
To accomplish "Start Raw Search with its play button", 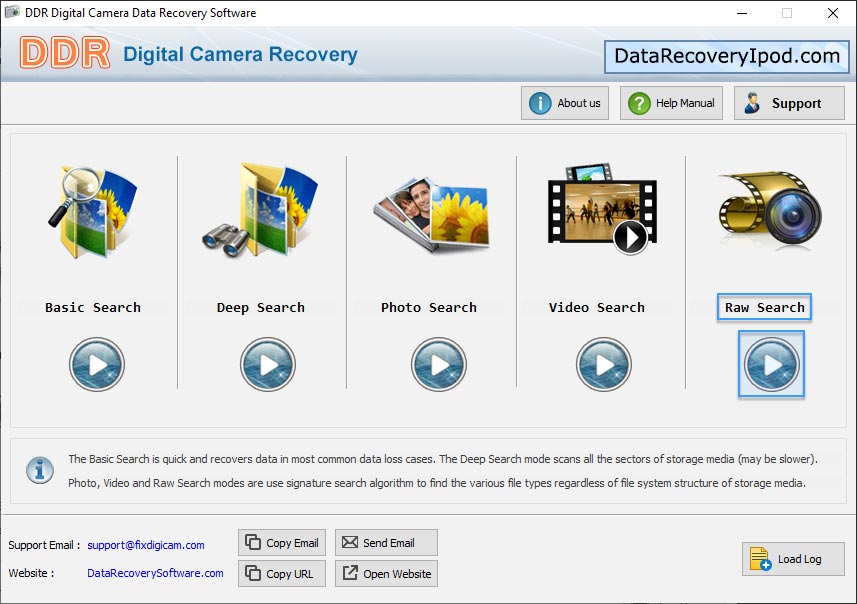I will (x=771, y=364).
